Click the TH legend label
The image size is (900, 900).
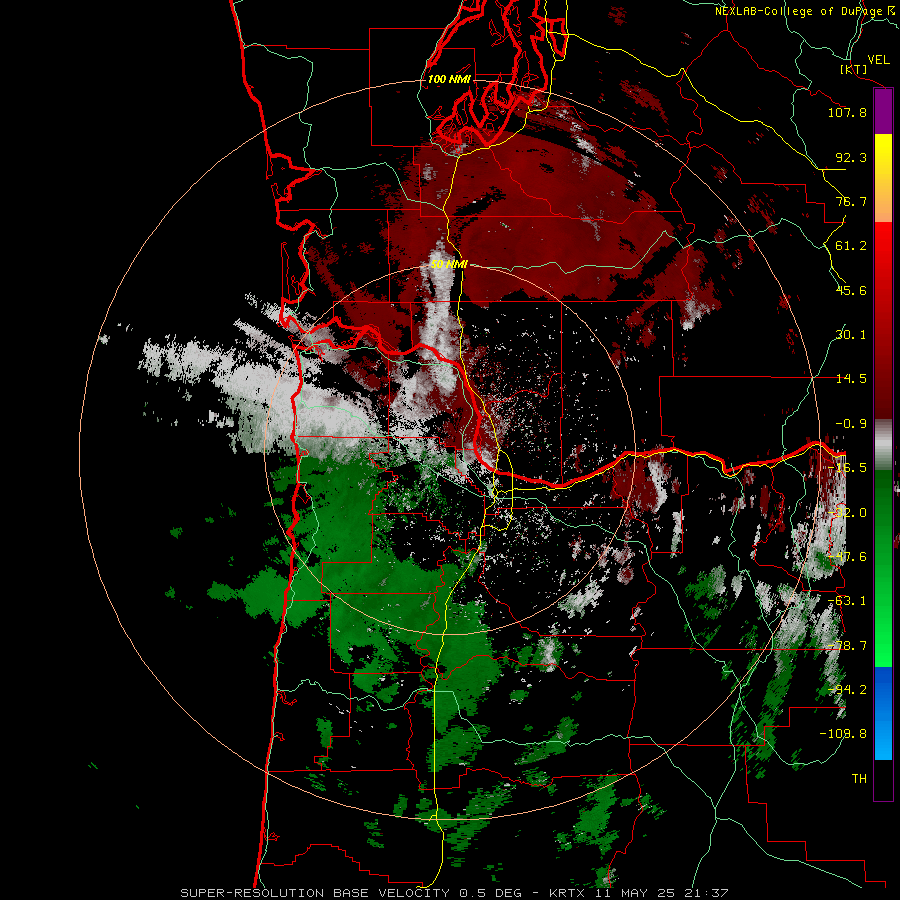pos(859,779)
